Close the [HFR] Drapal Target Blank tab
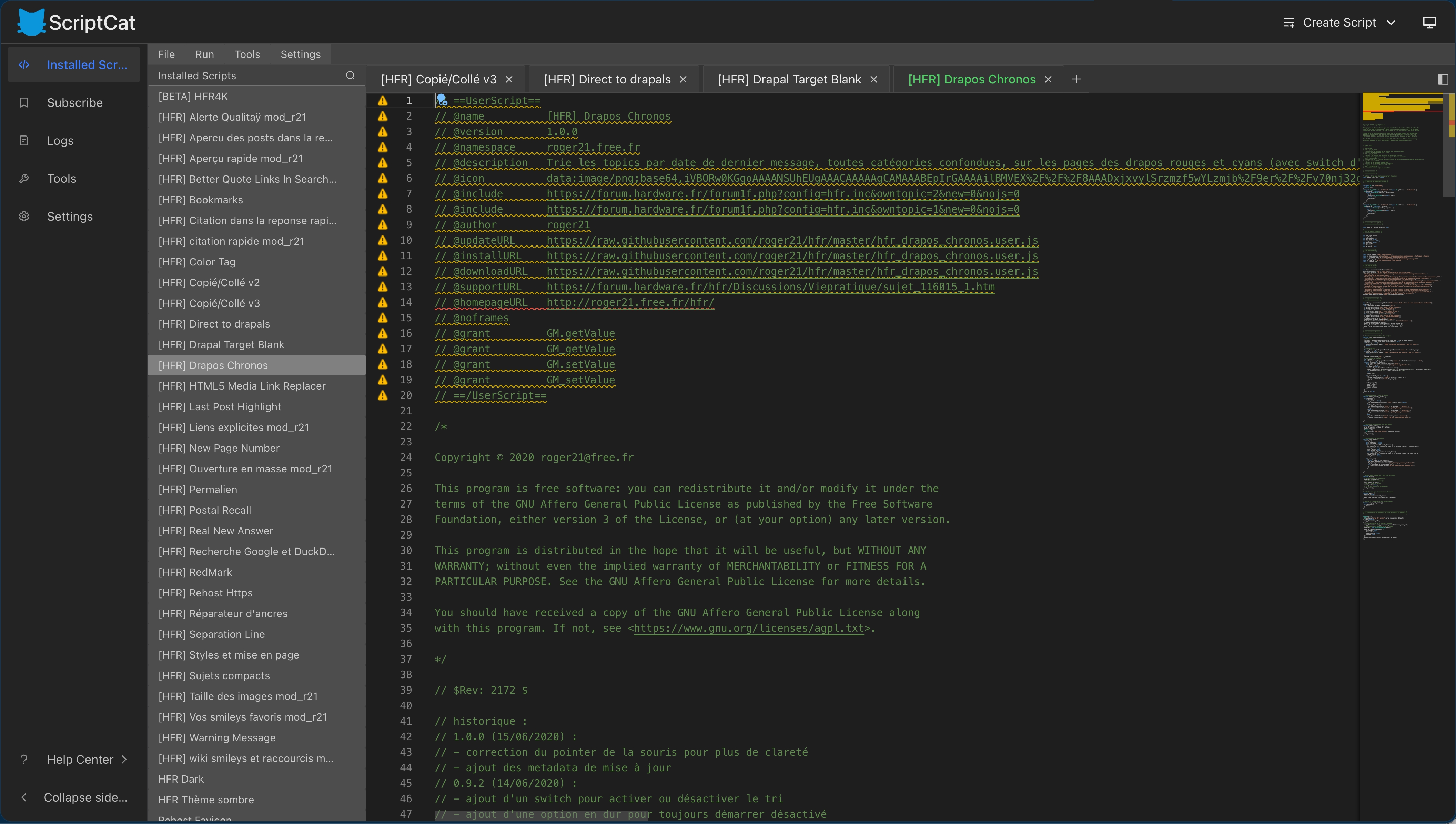Screen dimensions: 1456x824 tap(874, 79)
